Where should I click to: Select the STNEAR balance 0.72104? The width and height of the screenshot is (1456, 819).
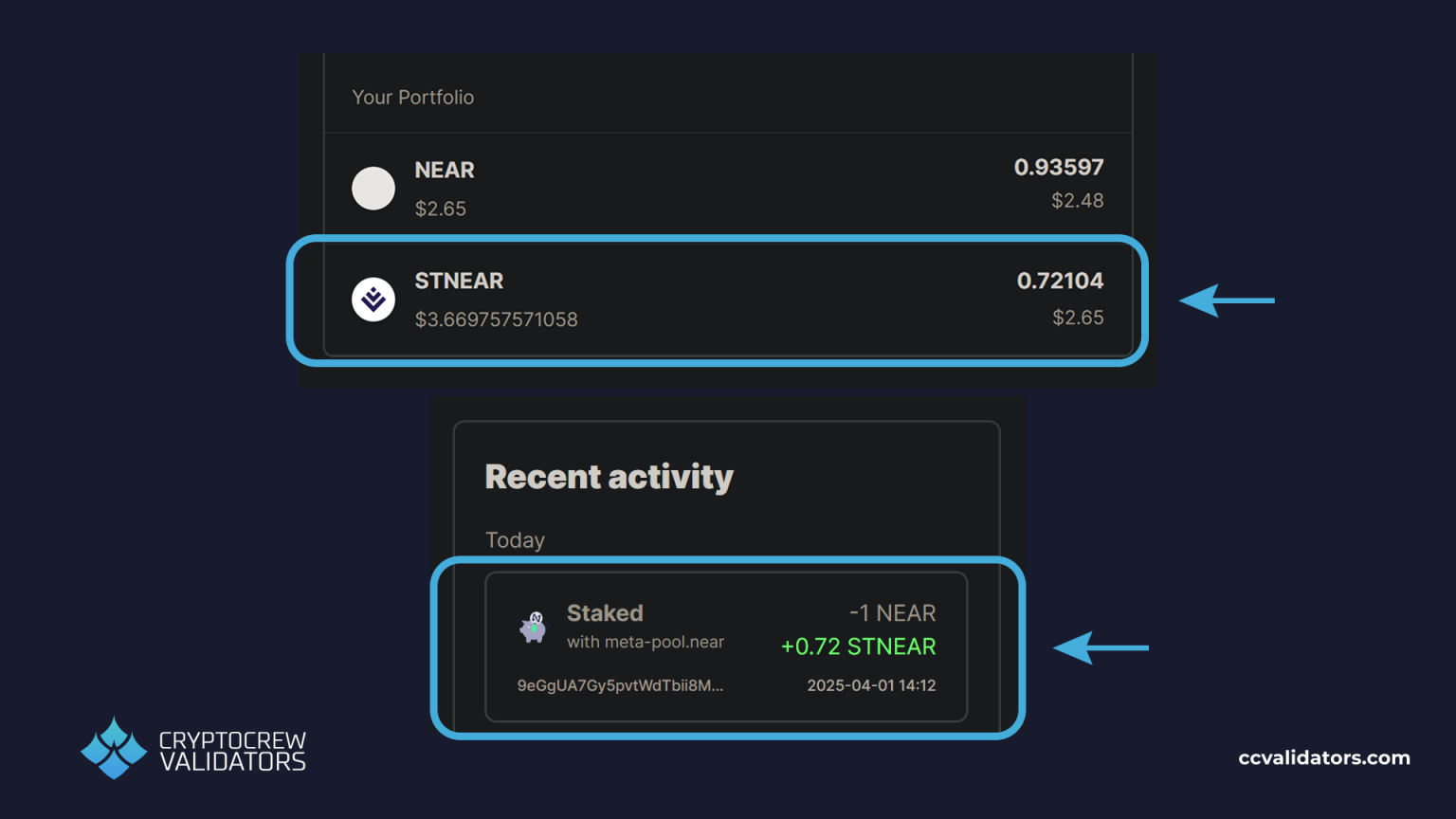pos(1060,281)
